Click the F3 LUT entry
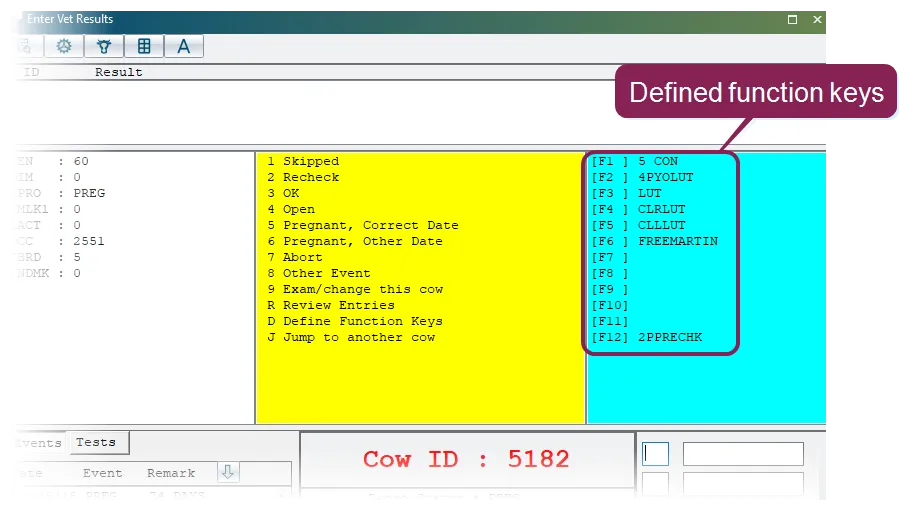Screen dimensions: 913x512 click(627, 193)
